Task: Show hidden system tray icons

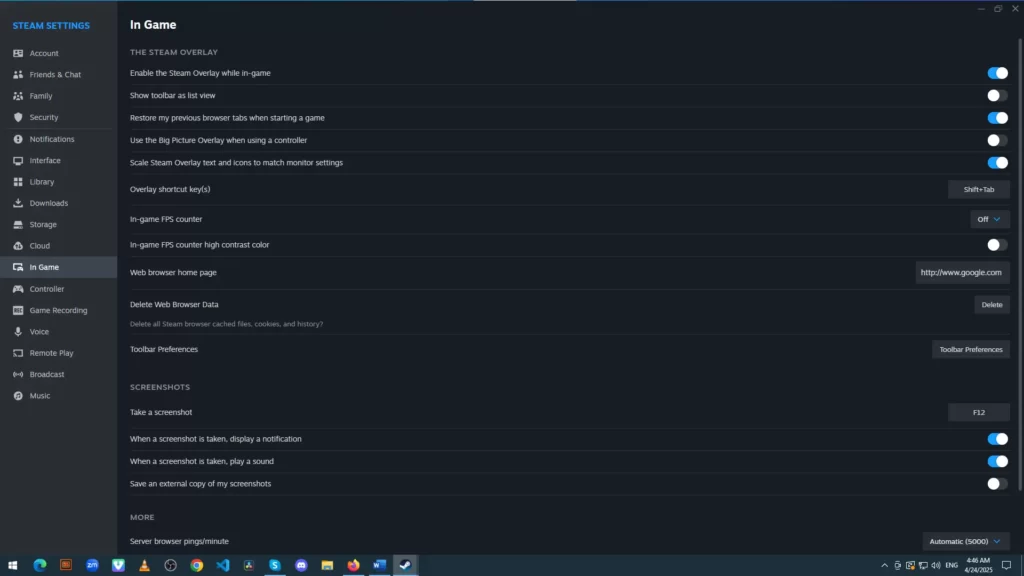Action: click(x=884, y=566)
